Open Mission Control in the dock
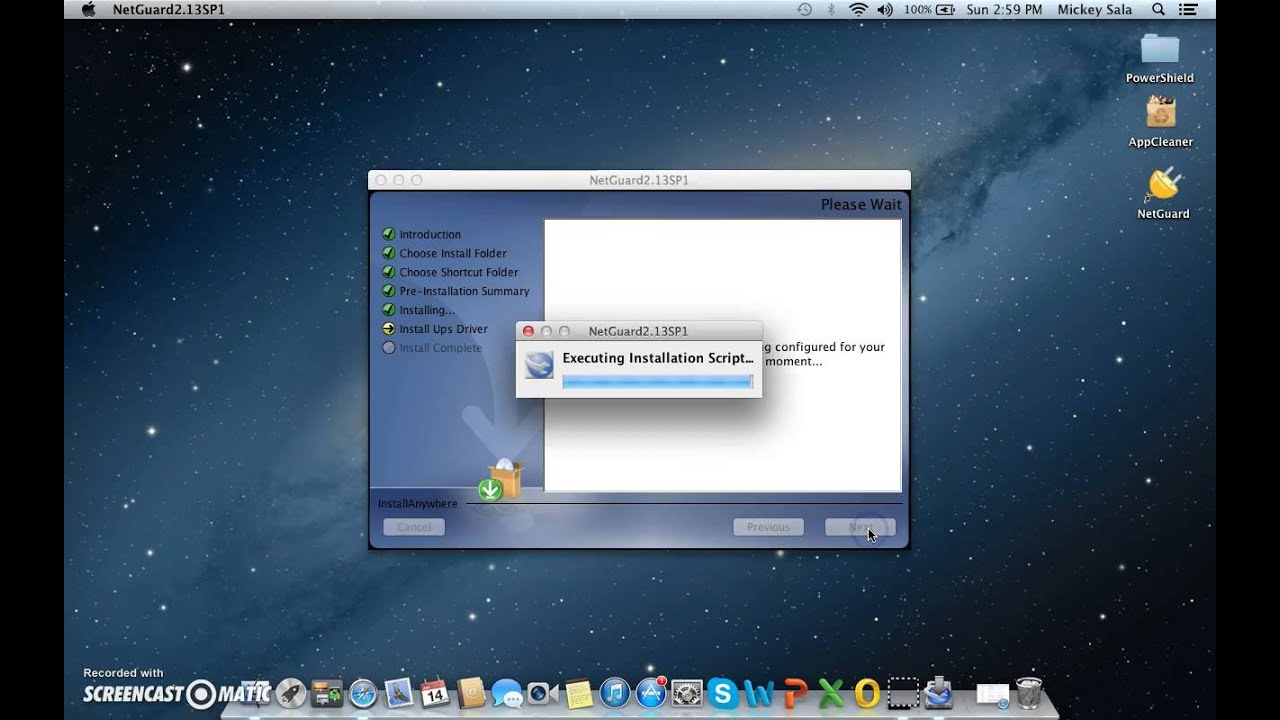Image resolution: width=1280 pixels, height=720 pixels. coord(327,693)
